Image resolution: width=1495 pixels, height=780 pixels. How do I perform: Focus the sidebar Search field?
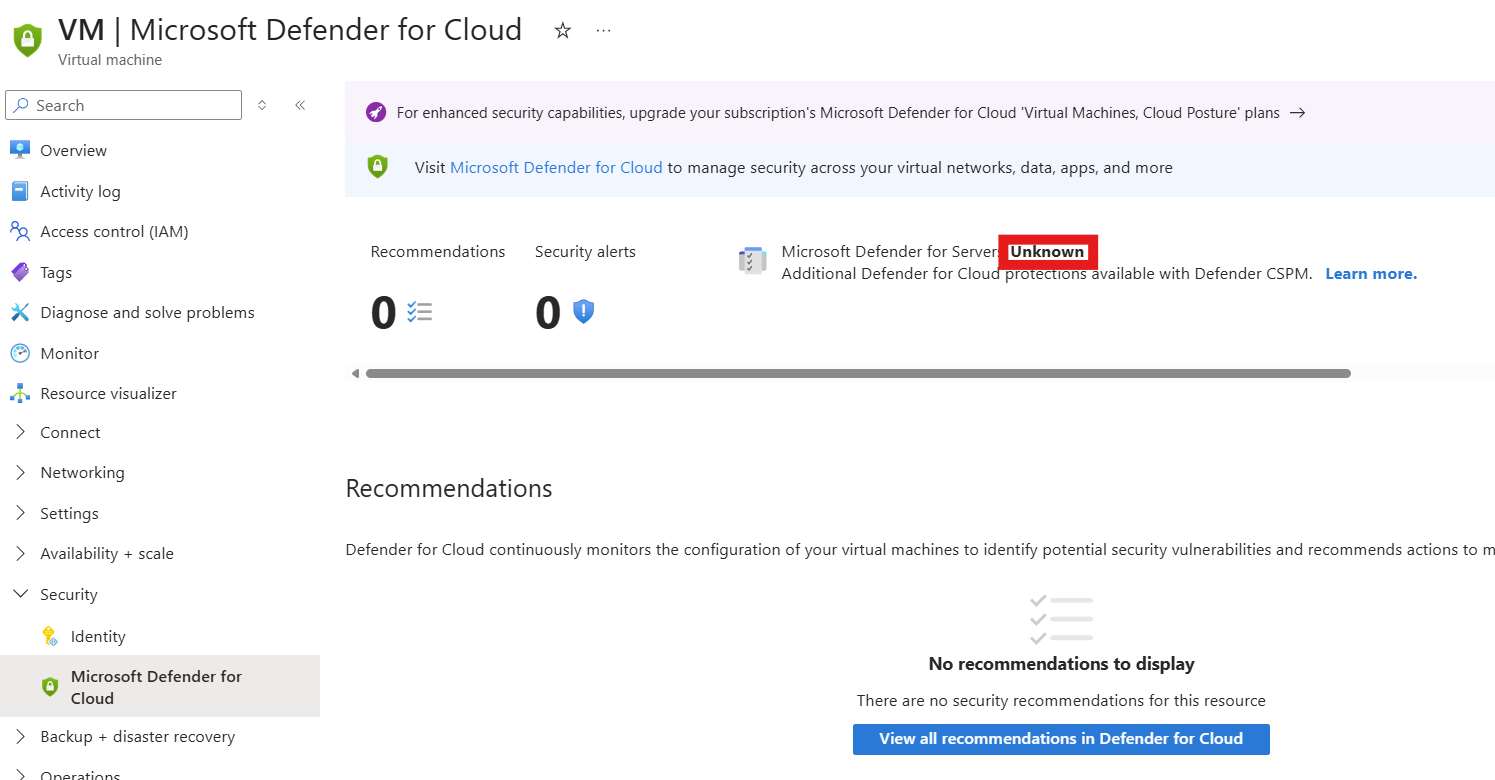coord(123,105)
